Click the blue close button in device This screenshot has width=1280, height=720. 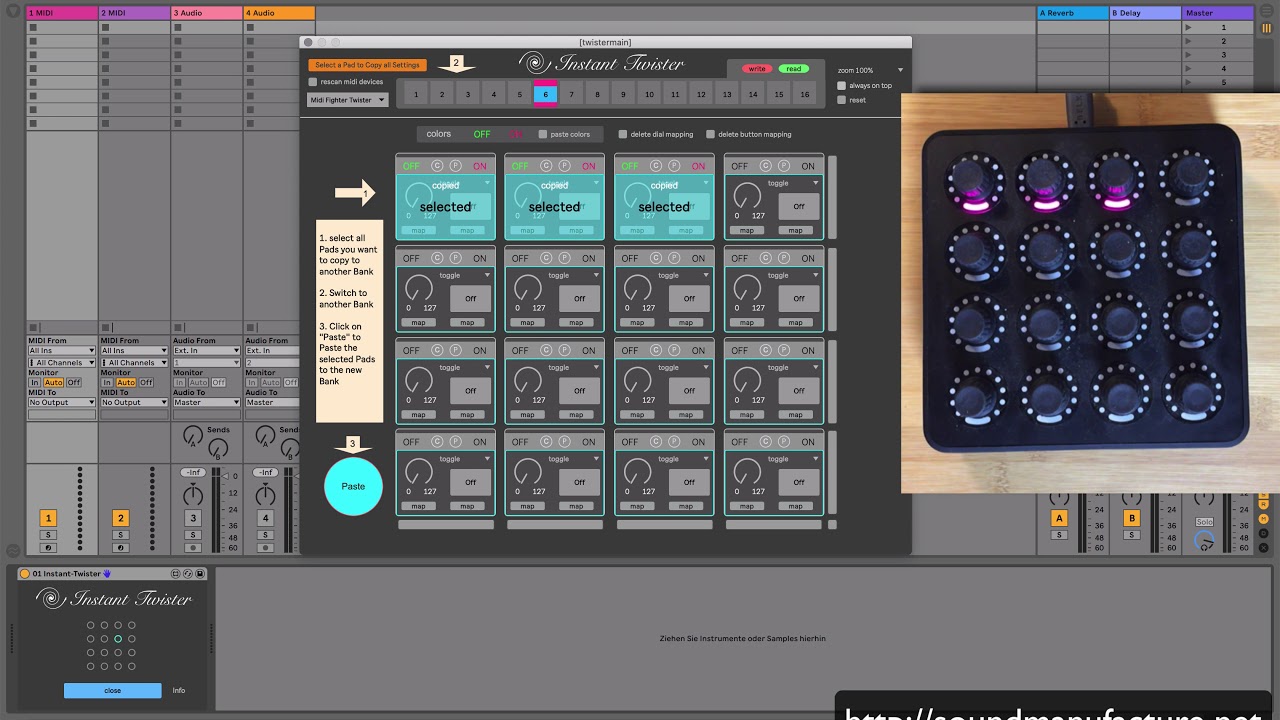(112, 690)
